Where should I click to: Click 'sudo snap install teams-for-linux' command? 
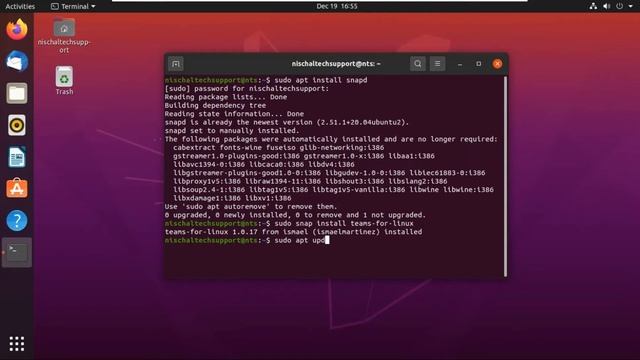click(x=289, y=224)
